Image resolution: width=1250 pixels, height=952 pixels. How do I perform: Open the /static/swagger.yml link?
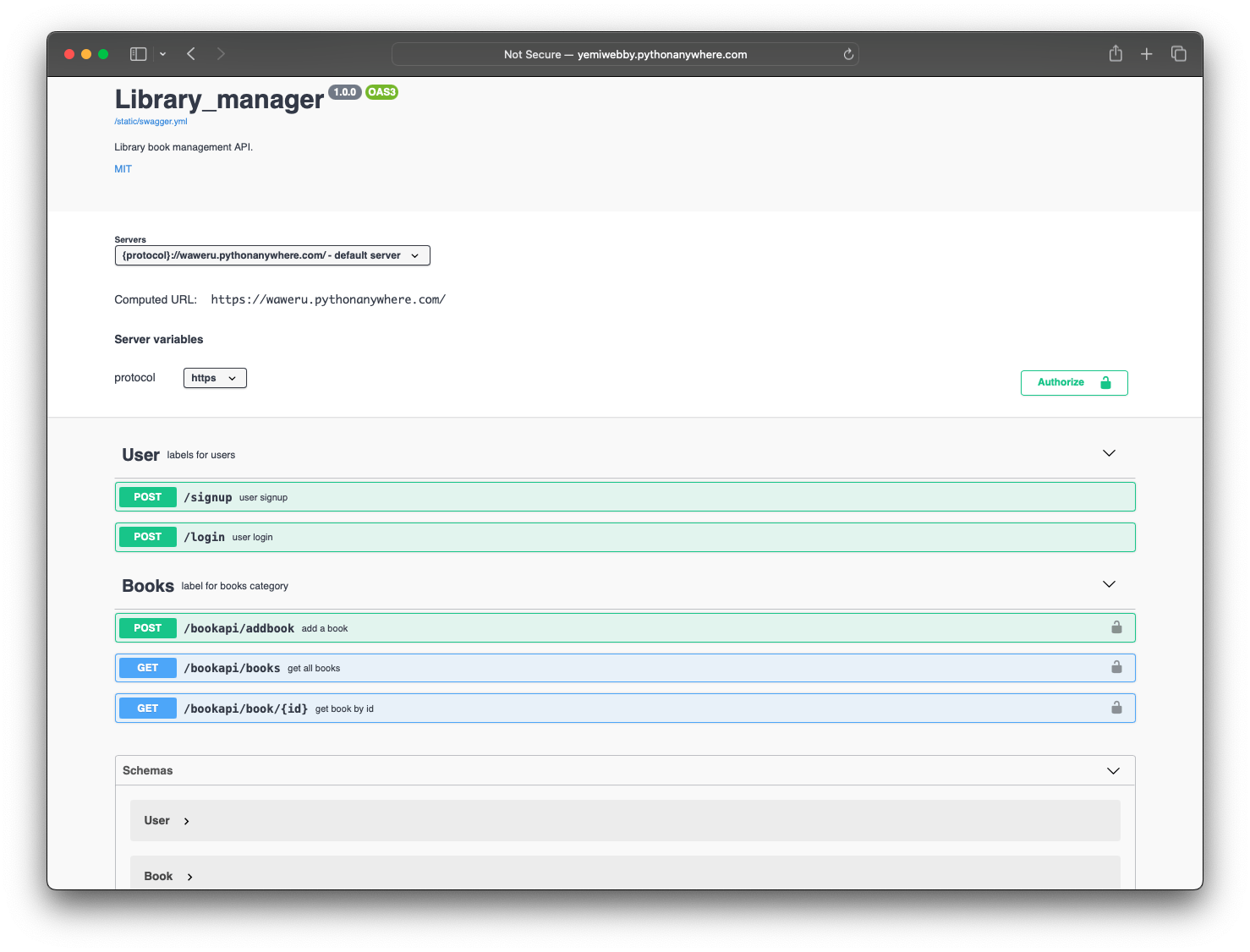[x=151, y=121]
